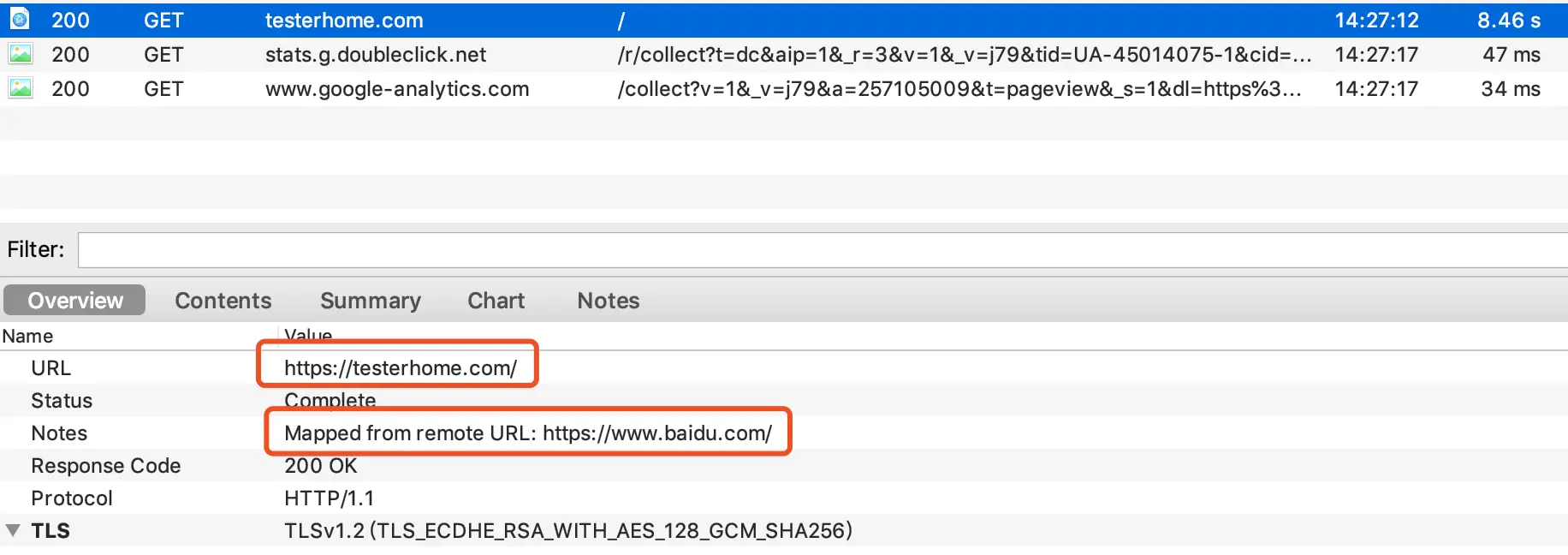Viewport: 1568px width, 555px height.
Task: Click the TLS row name
Action: 50,531
